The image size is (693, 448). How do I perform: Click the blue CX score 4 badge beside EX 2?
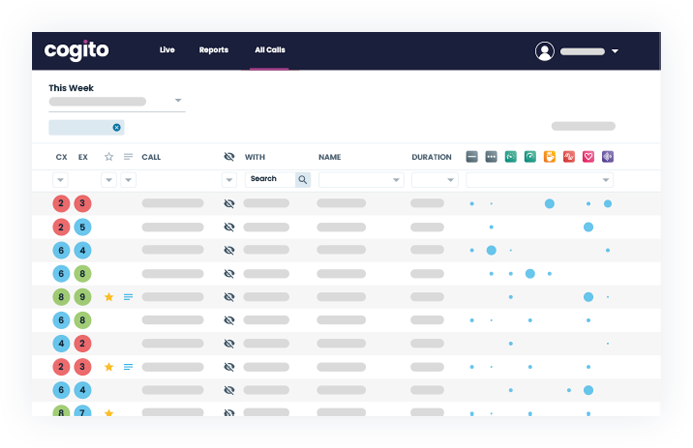point(61,343)
